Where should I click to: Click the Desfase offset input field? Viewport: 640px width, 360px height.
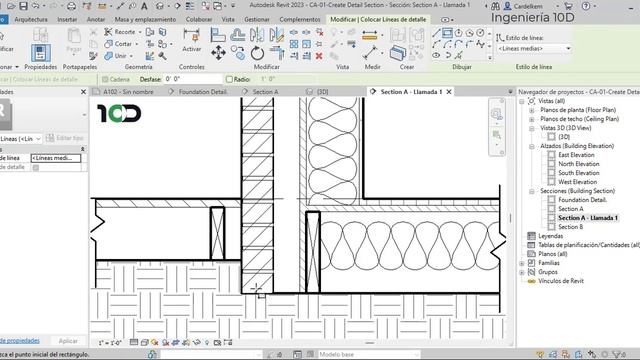coord(193,80)
